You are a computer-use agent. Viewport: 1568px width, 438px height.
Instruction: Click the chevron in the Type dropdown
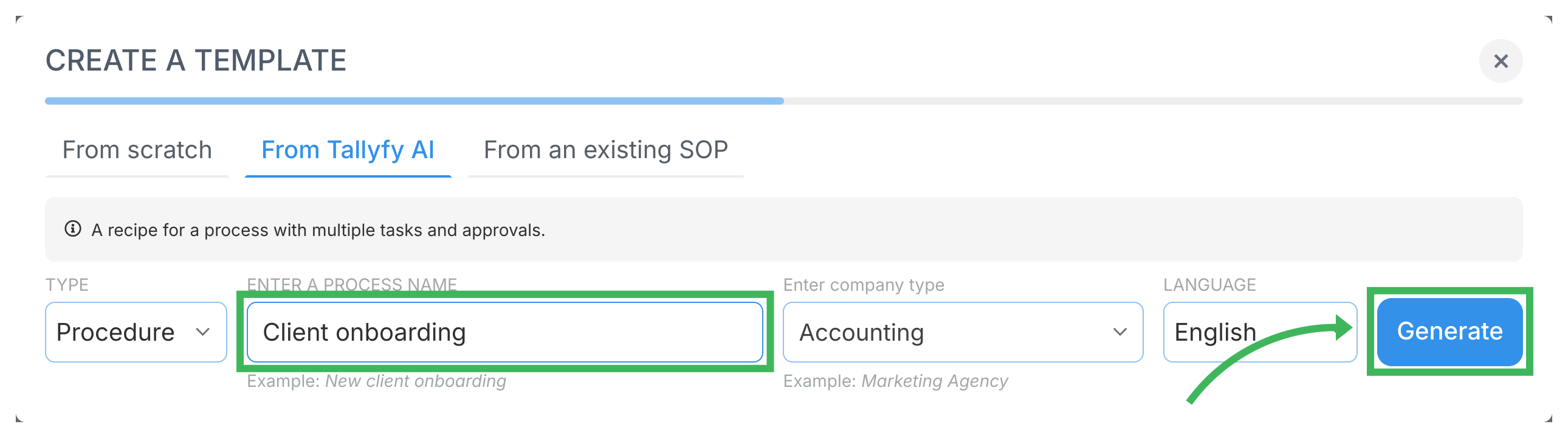(x=203, y=332)
